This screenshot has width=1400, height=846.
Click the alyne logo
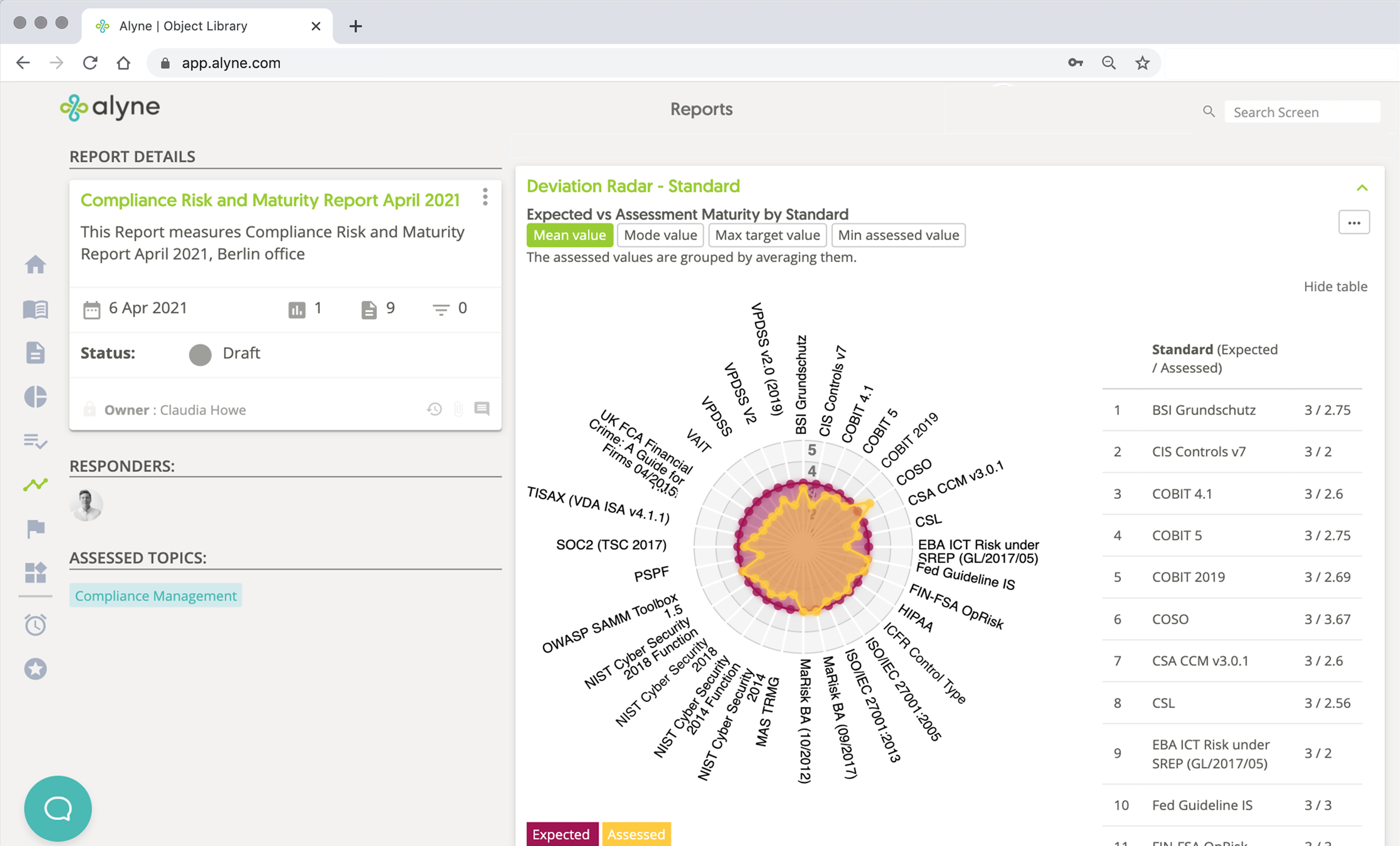[x=110, y=107]
